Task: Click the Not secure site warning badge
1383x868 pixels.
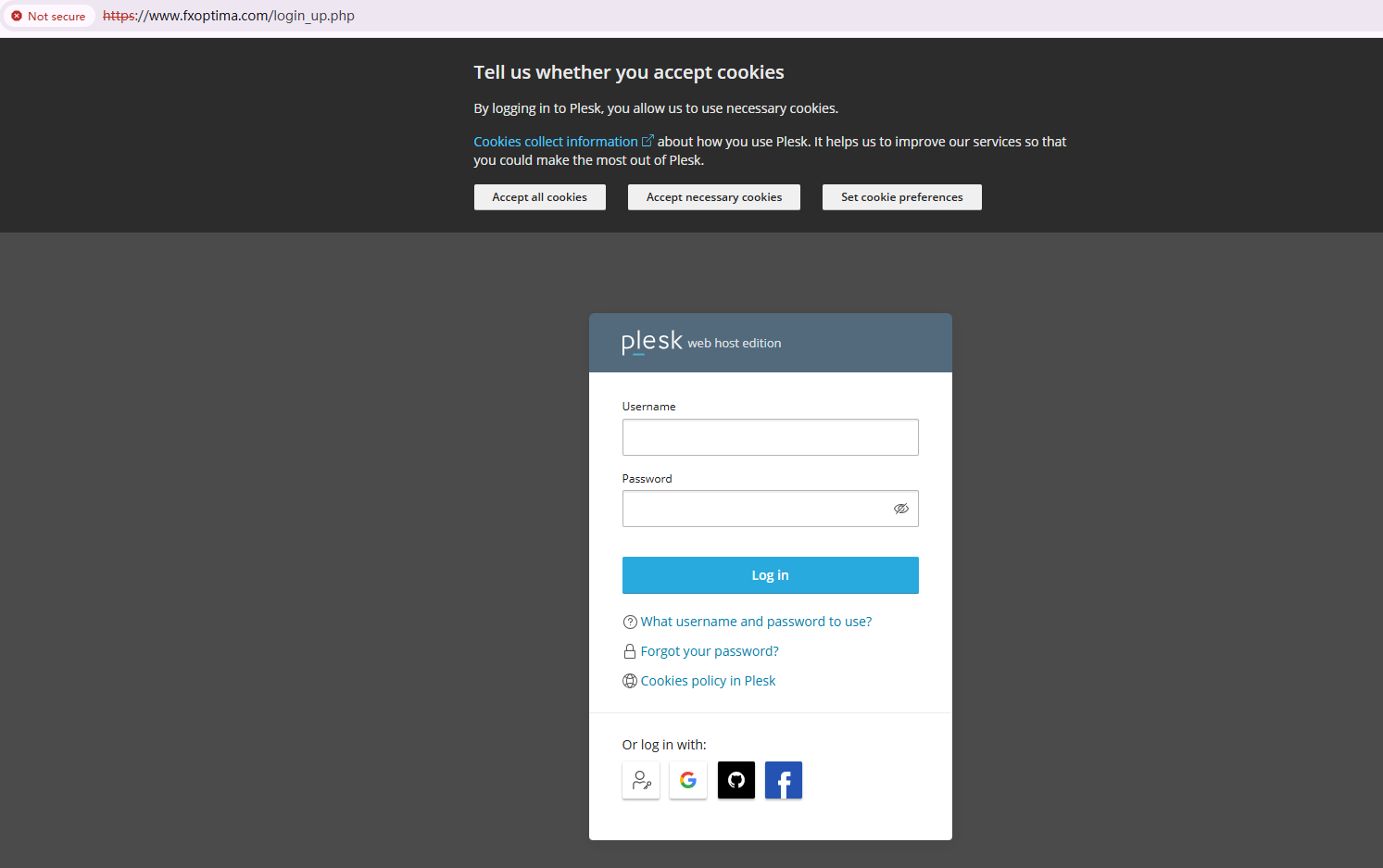Action: (x=48, y=16)
